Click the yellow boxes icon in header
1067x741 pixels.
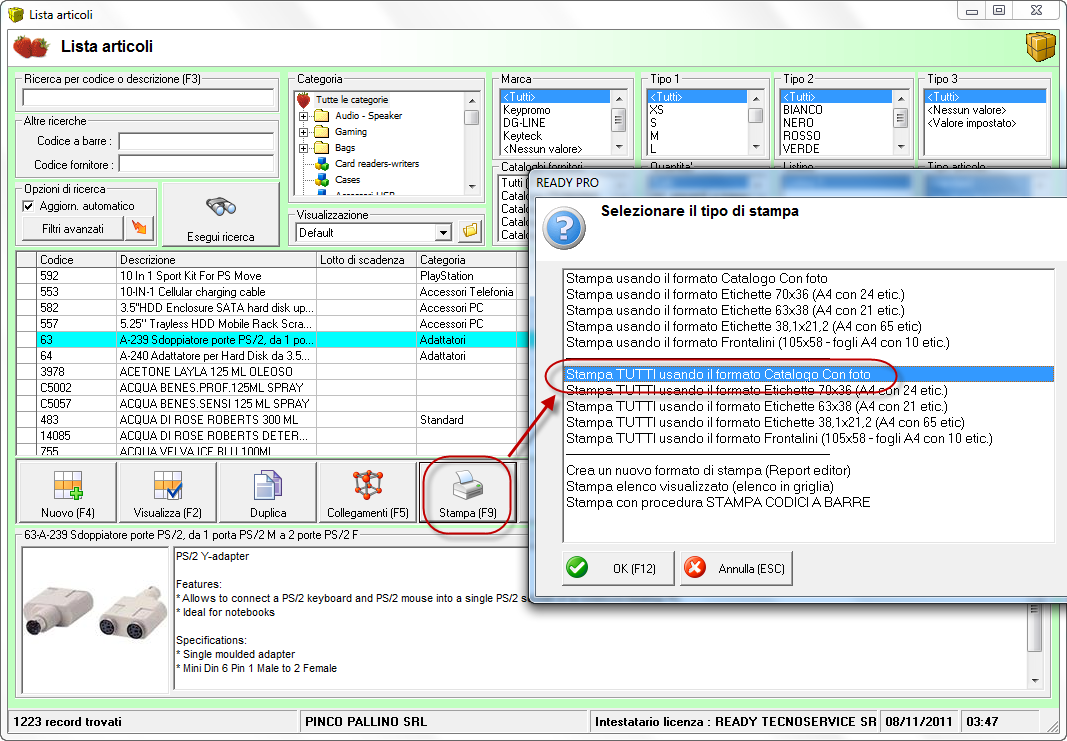point(1039,46)
